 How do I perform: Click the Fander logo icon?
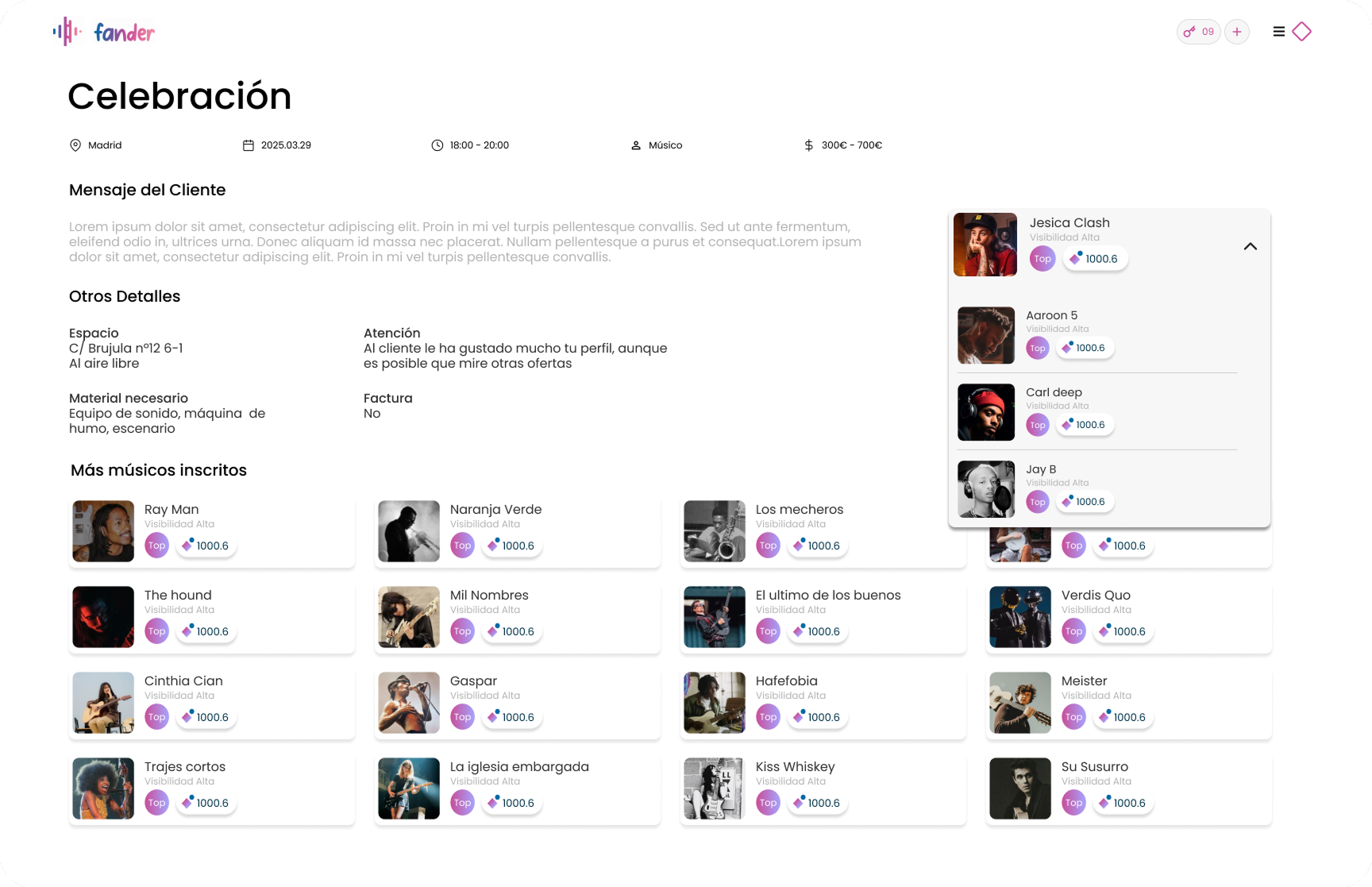(x=67, y=32)
